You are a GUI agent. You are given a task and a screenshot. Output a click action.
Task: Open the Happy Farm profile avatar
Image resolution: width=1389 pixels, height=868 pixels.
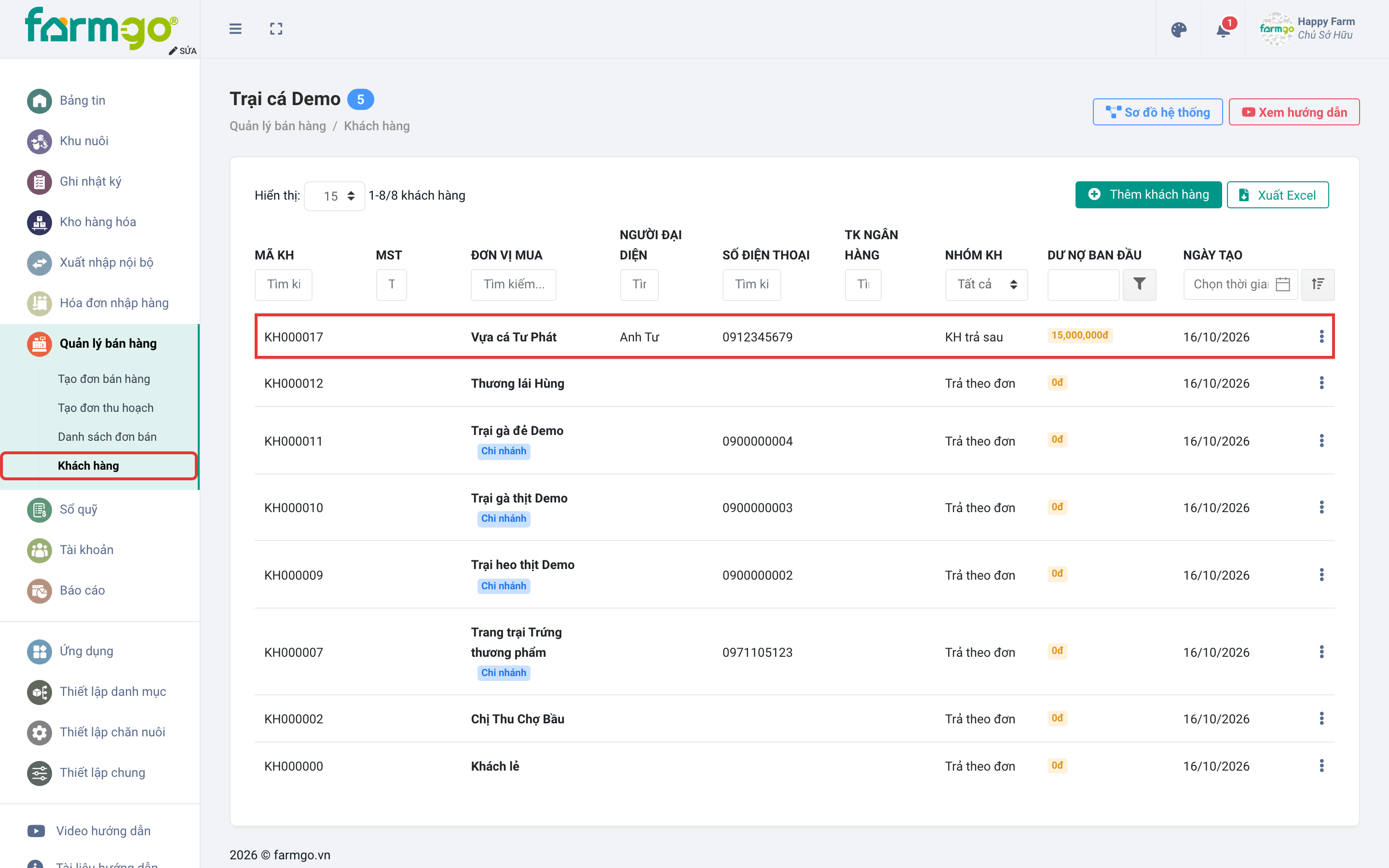[x=1276, y=29]
